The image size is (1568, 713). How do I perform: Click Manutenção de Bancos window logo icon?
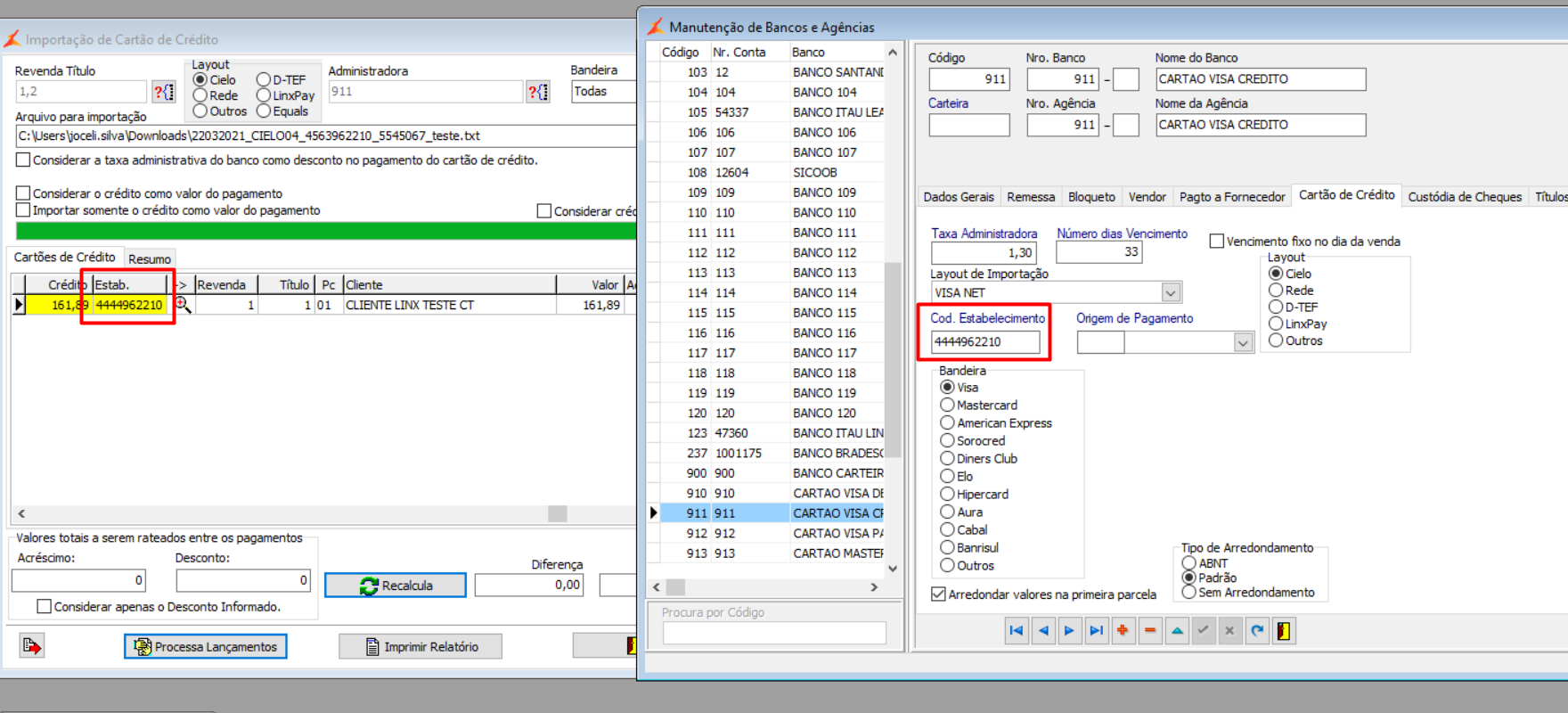tap(656, 27)
